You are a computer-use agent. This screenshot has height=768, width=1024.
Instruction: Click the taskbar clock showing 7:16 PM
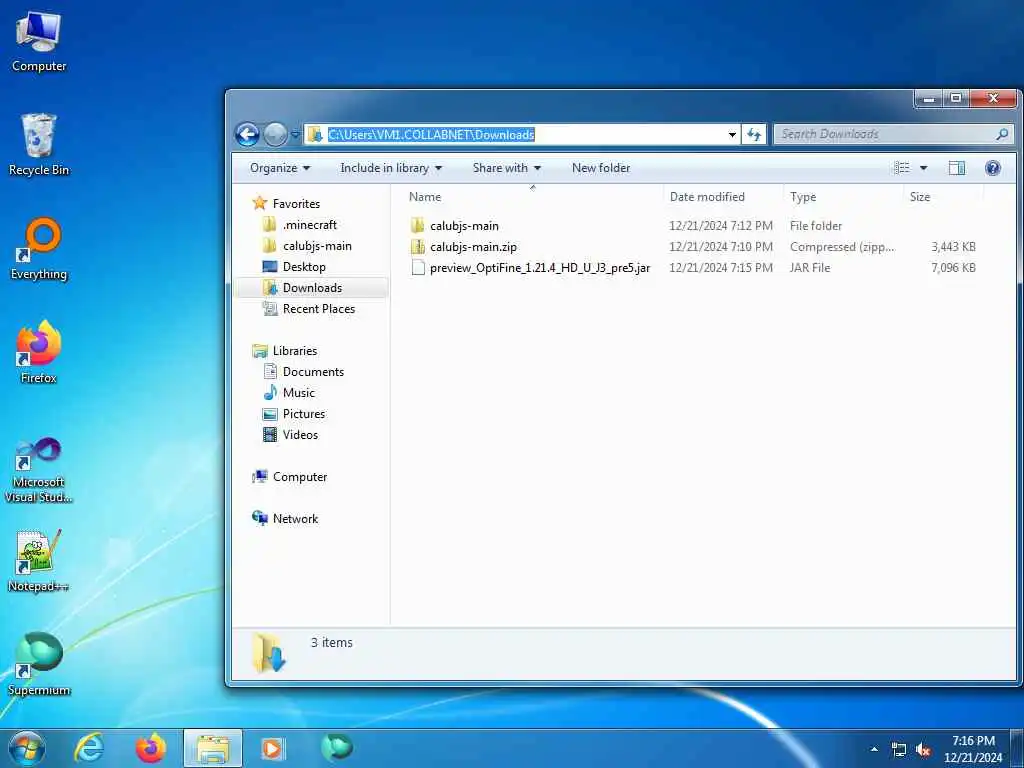coord(973,749)
